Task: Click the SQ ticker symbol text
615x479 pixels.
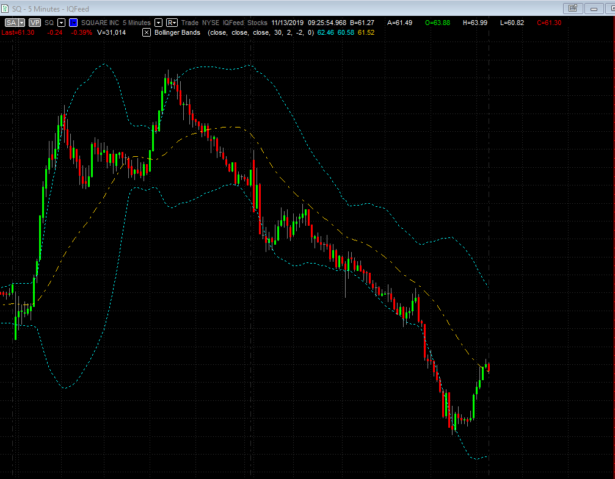Action: coord(49,21)
